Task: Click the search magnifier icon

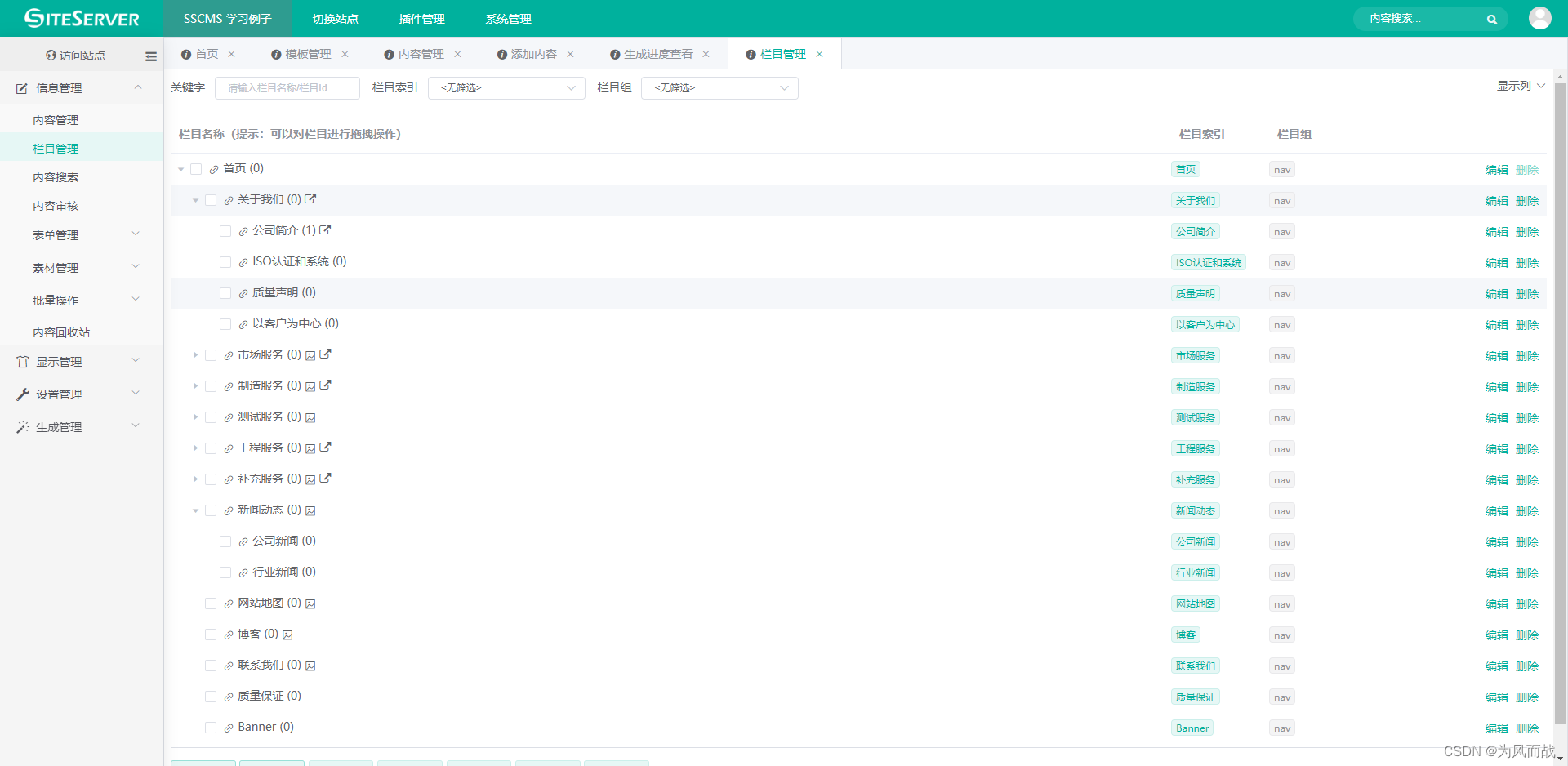Action: click(1492, 18)
